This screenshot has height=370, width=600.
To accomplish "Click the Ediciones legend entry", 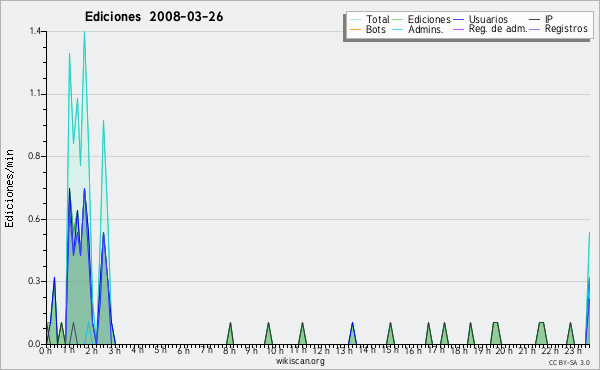I will [x=422, y=19].
